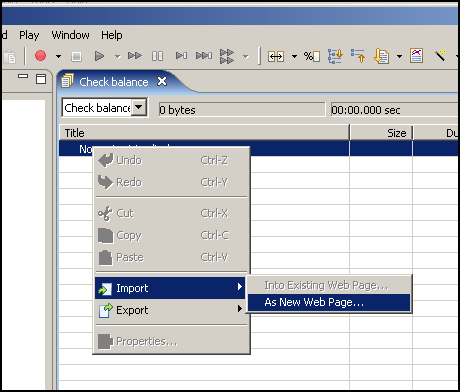Close the Check balance tab
Viewport: 460px width, 392px height.
[x=162, y=81]
